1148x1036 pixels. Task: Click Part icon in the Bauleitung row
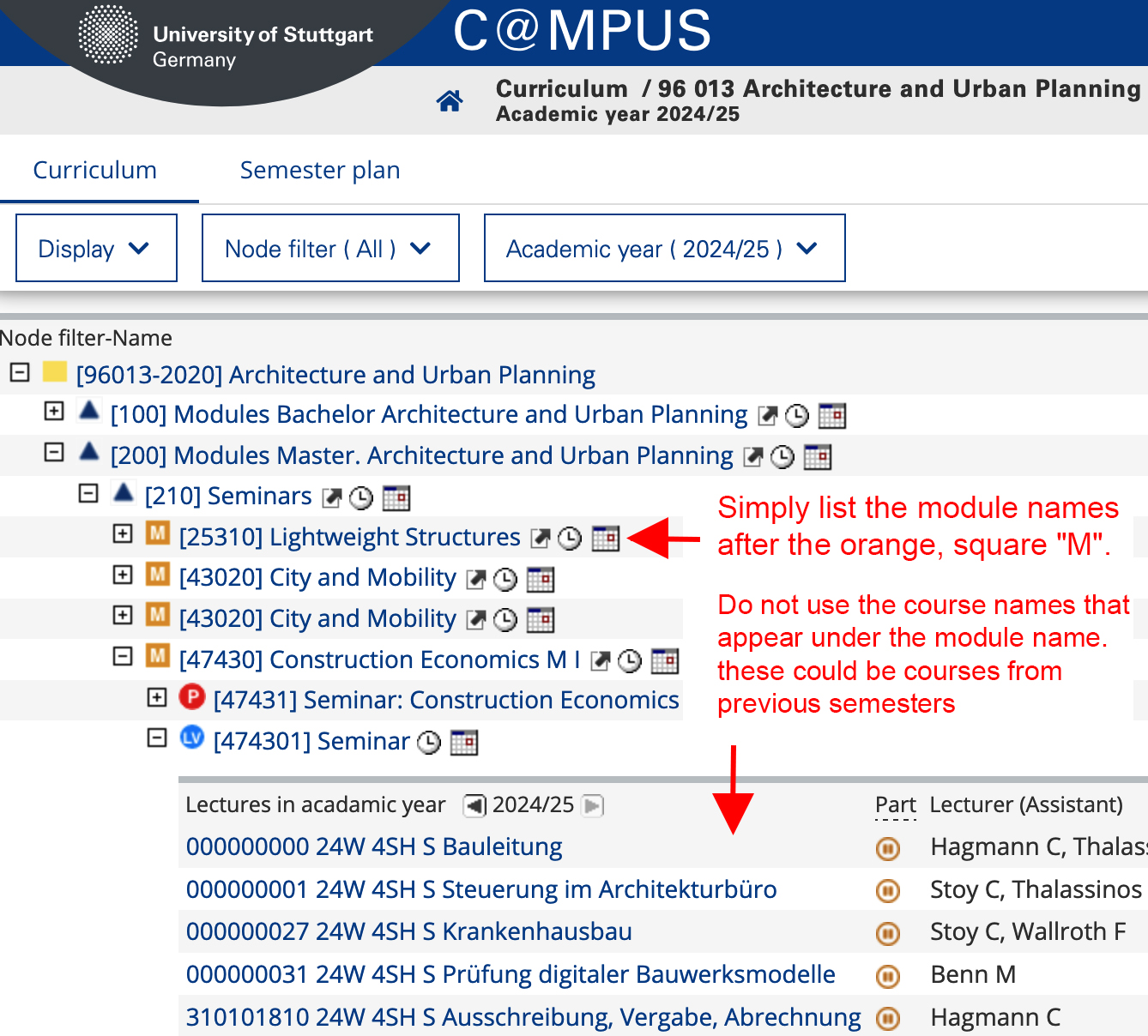(888, 849)
